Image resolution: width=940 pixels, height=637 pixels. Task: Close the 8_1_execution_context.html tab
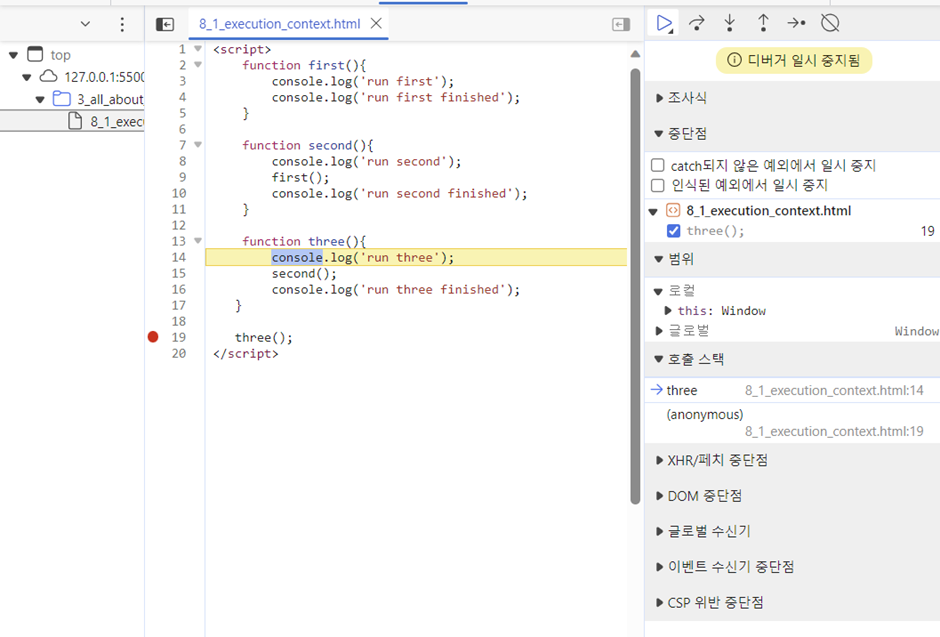376,23
